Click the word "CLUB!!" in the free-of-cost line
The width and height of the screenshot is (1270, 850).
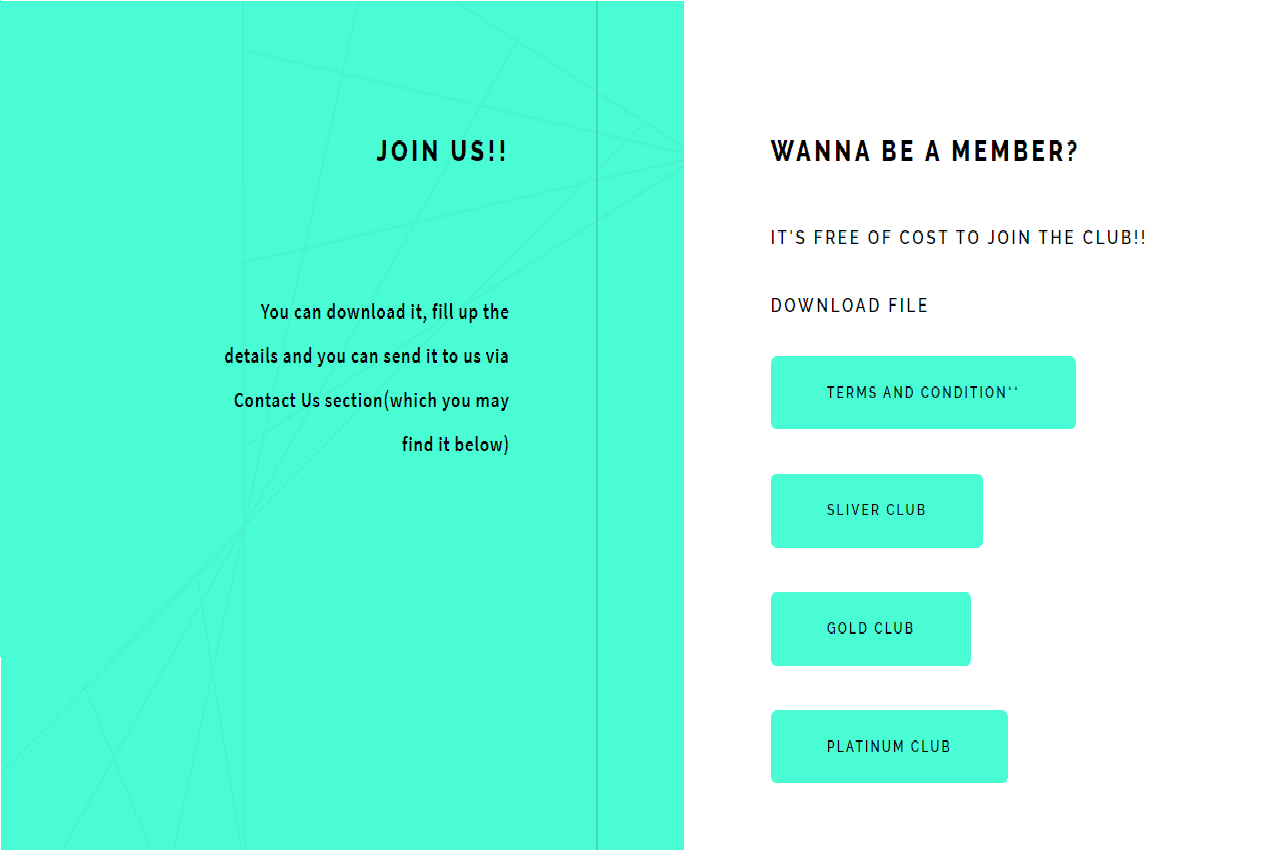click(x=1113, y=238)
